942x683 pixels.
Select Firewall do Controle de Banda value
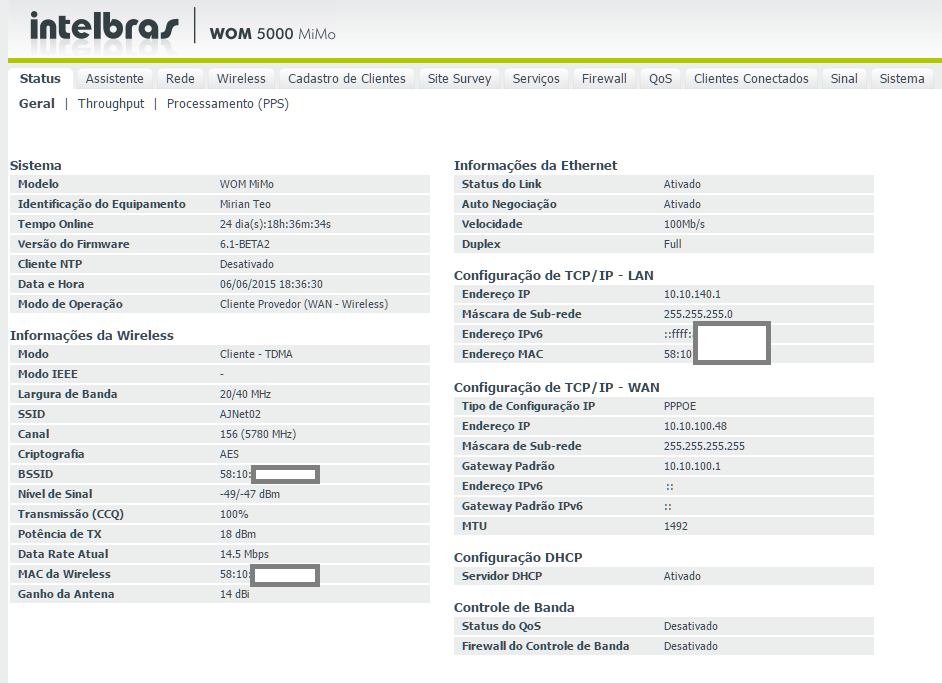(x=690, y=646)
